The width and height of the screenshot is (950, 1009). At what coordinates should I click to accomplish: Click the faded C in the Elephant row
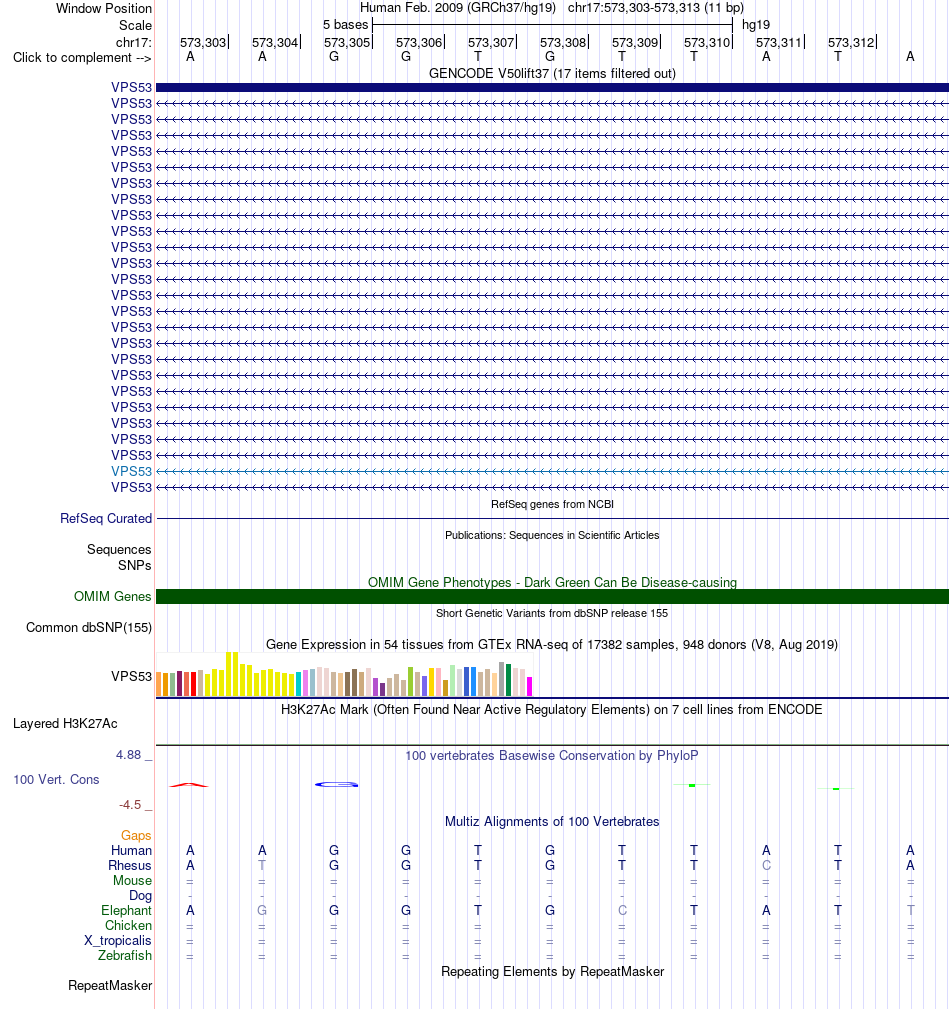tap(622, 911)
